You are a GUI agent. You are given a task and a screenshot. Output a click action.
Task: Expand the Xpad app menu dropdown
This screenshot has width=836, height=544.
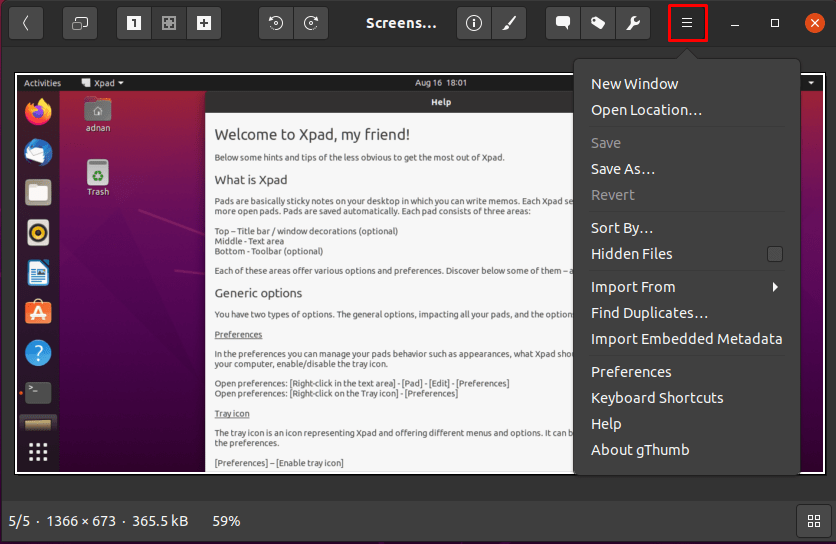tap(103, 83)
